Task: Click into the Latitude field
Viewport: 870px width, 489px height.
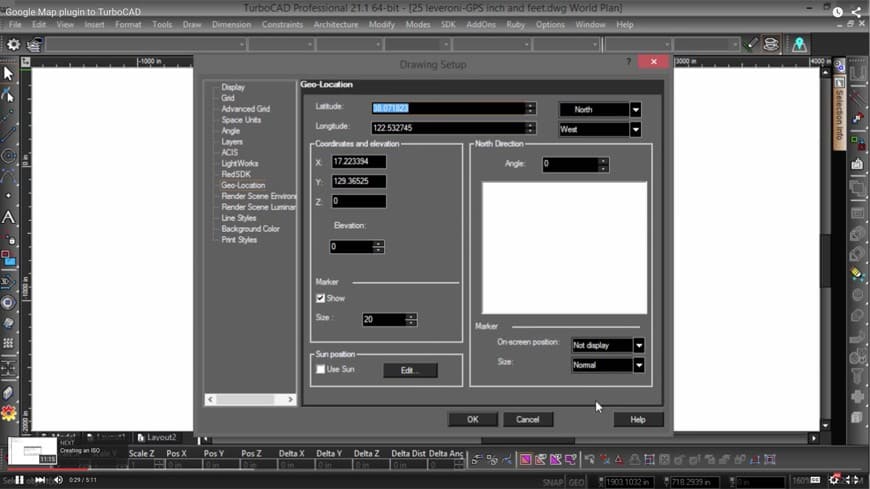Action: point(448,108)
